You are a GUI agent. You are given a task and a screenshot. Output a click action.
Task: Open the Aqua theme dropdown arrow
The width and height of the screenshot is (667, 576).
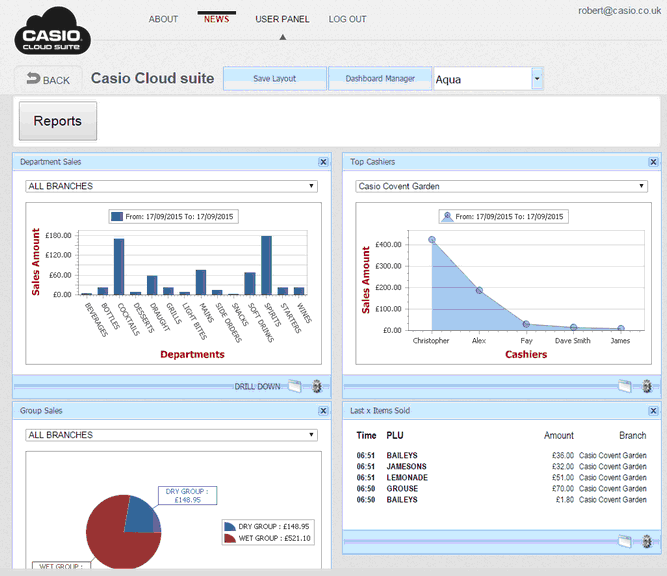point(537,79)
